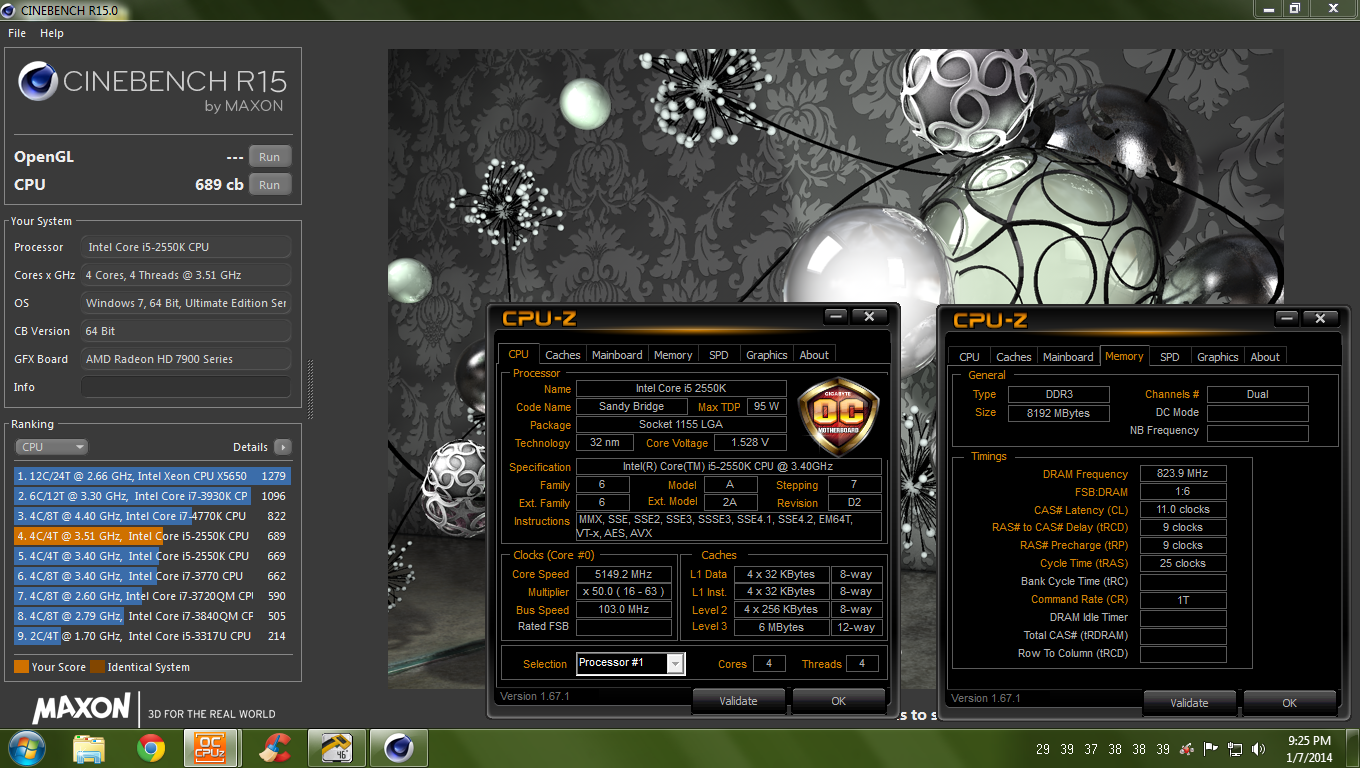
Task: Click the Info input field
Action: 186,387
